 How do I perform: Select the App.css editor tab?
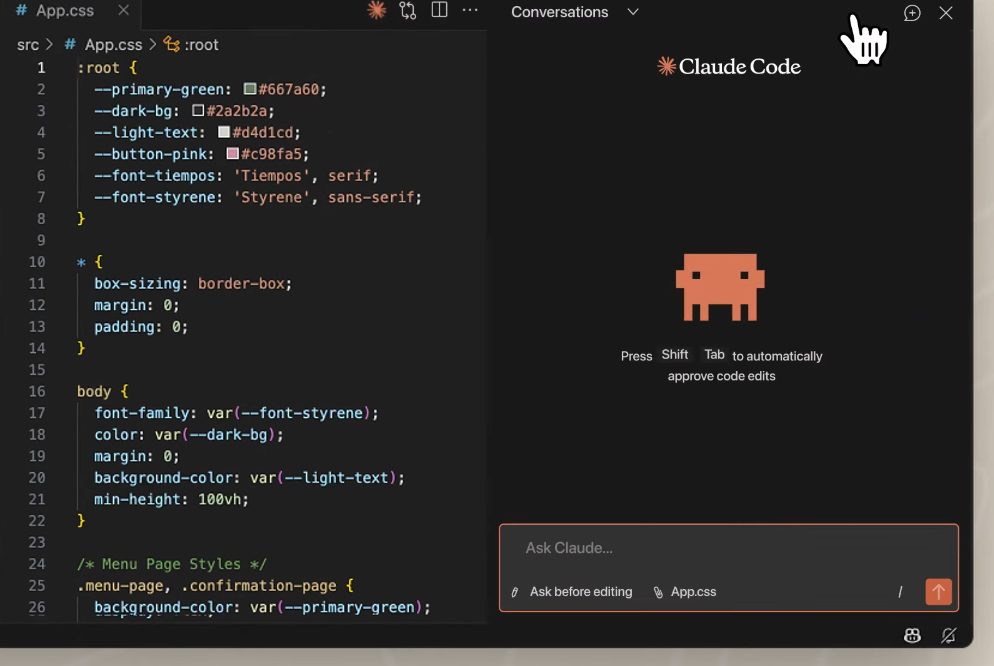coord(65,11)
